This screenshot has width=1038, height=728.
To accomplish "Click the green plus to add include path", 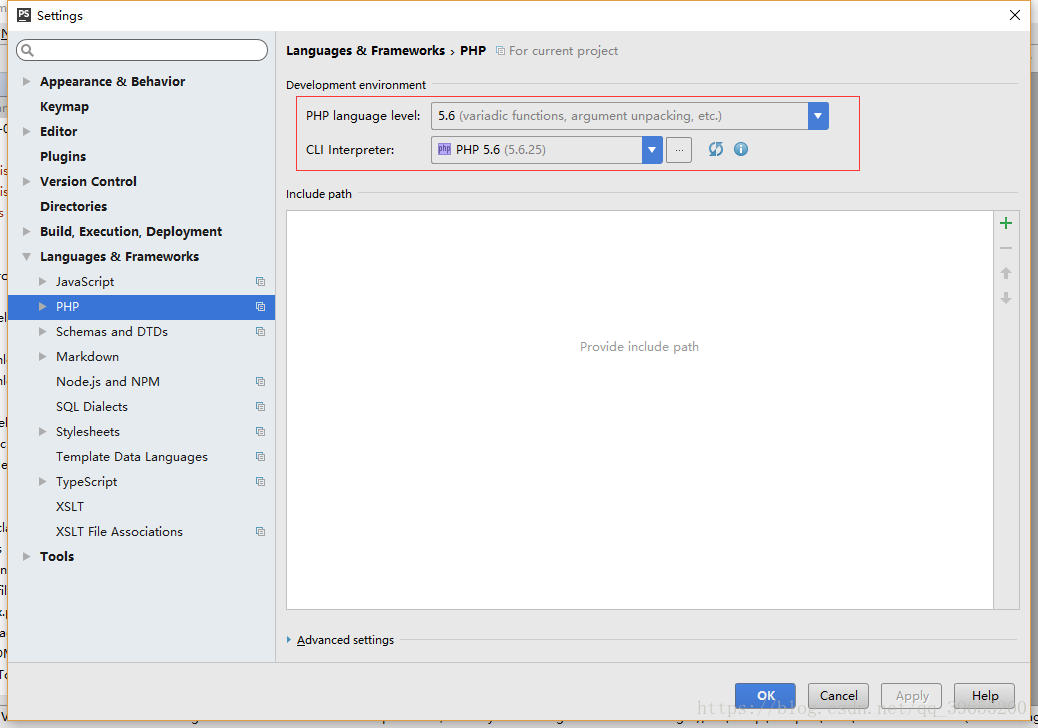I will [x=1006, y=223].
